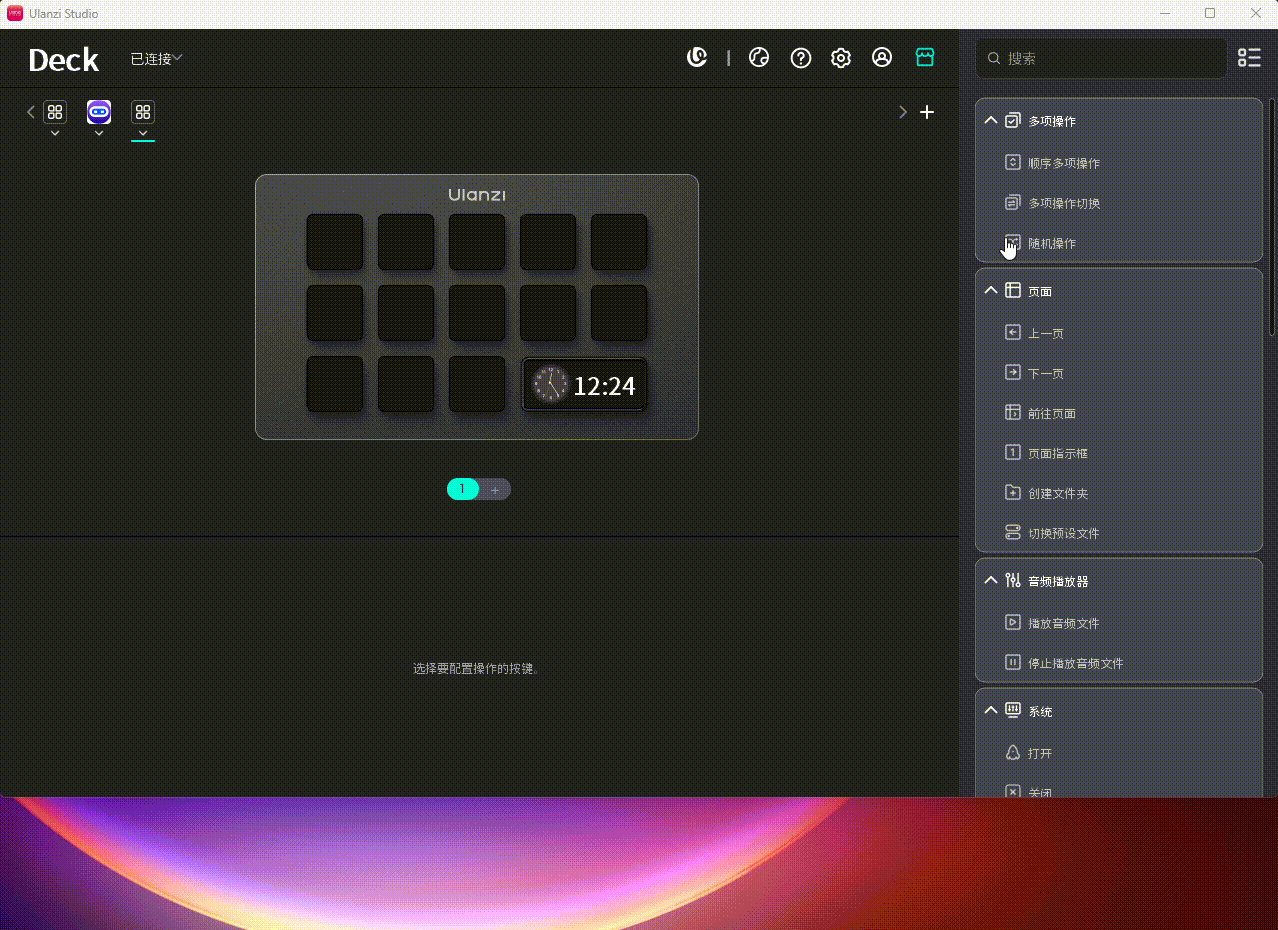Select page 1 indicator tab
This screenshot has height=930, width=1278.
pyautogui.click(x=462, y=489)
